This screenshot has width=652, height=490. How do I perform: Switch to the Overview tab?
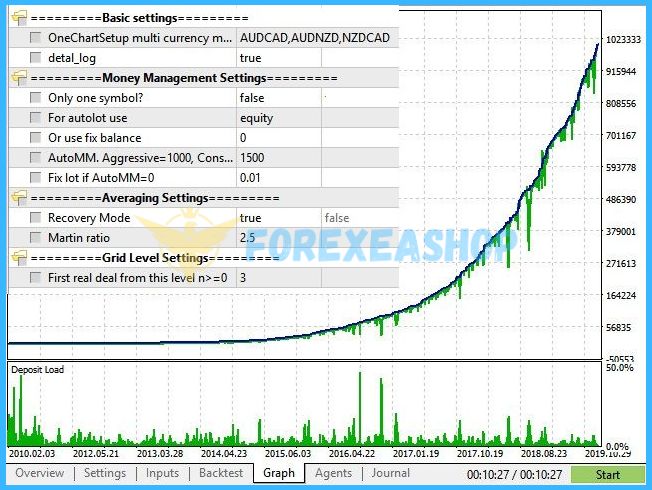(x=40, y=473)
